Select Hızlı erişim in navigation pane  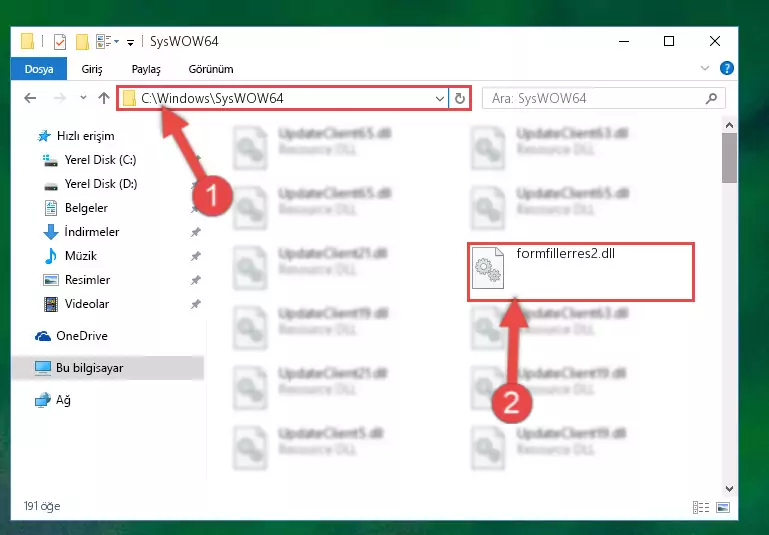point(76,136)
